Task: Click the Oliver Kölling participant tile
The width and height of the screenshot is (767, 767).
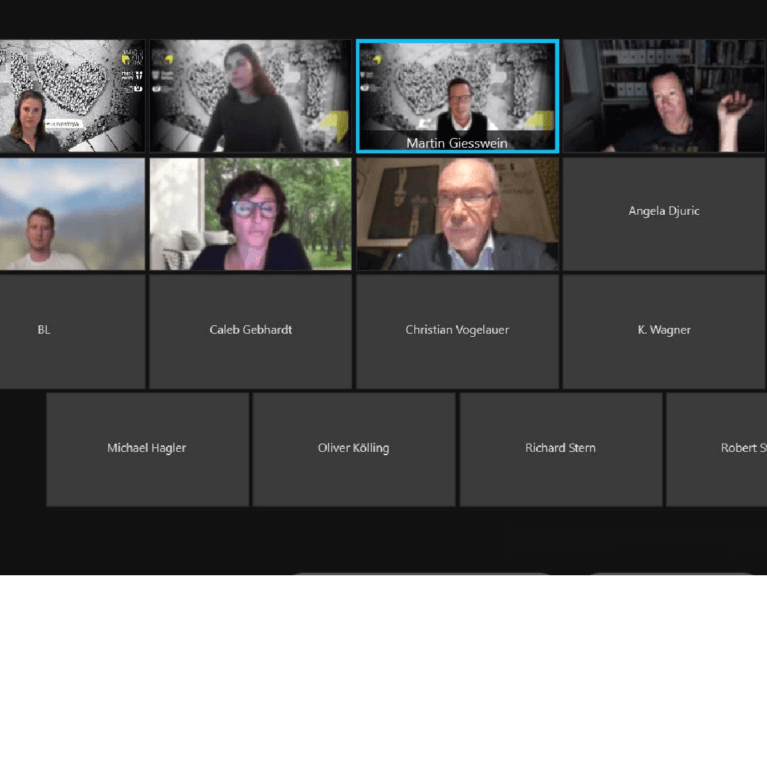Action: [353, 449]
